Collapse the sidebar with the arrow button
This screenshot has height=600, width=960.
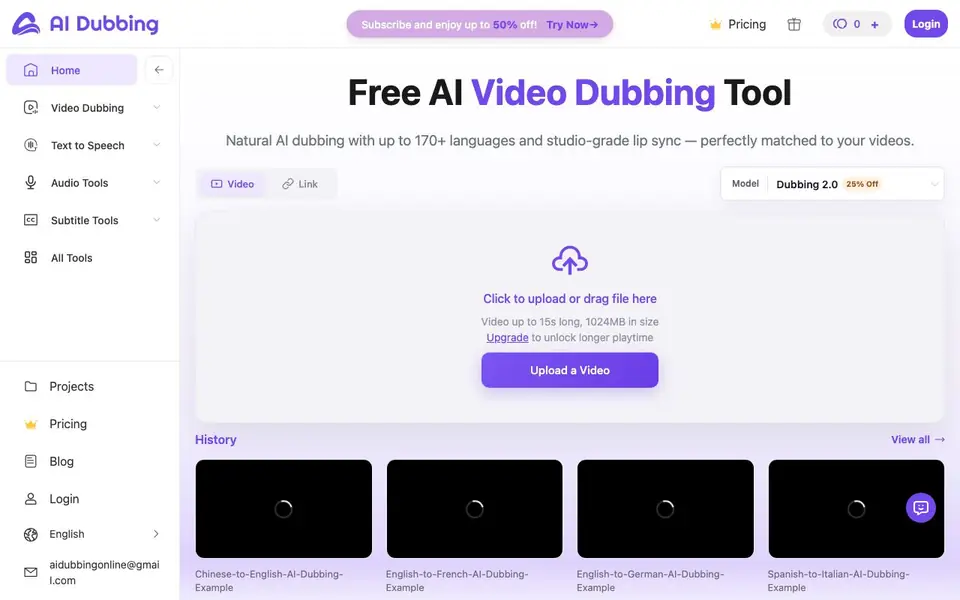point(159,70)
